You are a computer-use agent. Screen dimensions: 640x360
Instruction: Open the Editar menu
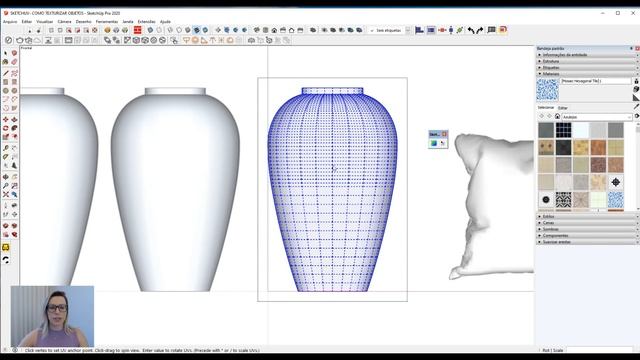pyautogui.click(x=27, y=22)
